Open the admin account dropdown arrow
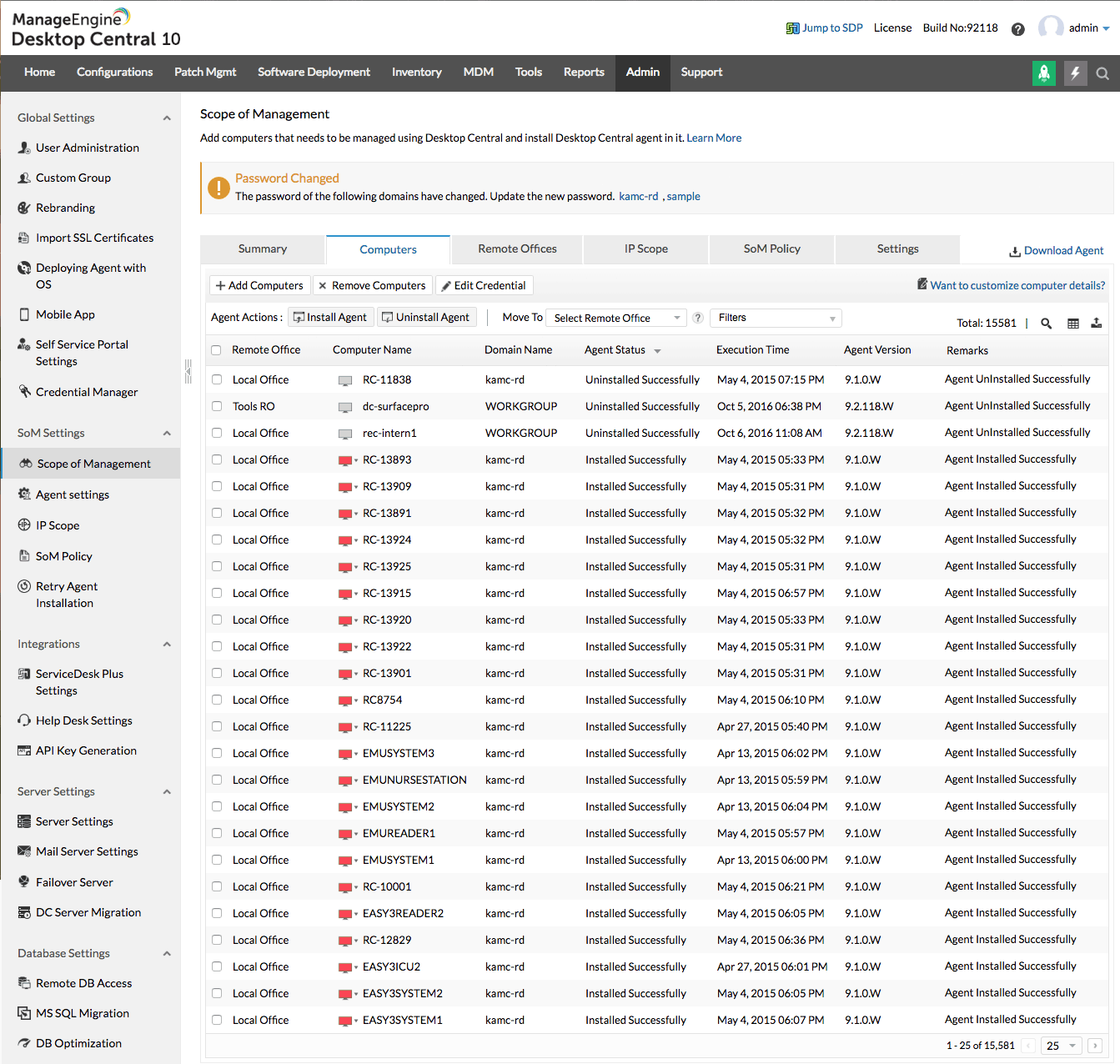The image size is (1120, 1064). click(1107, 28)
